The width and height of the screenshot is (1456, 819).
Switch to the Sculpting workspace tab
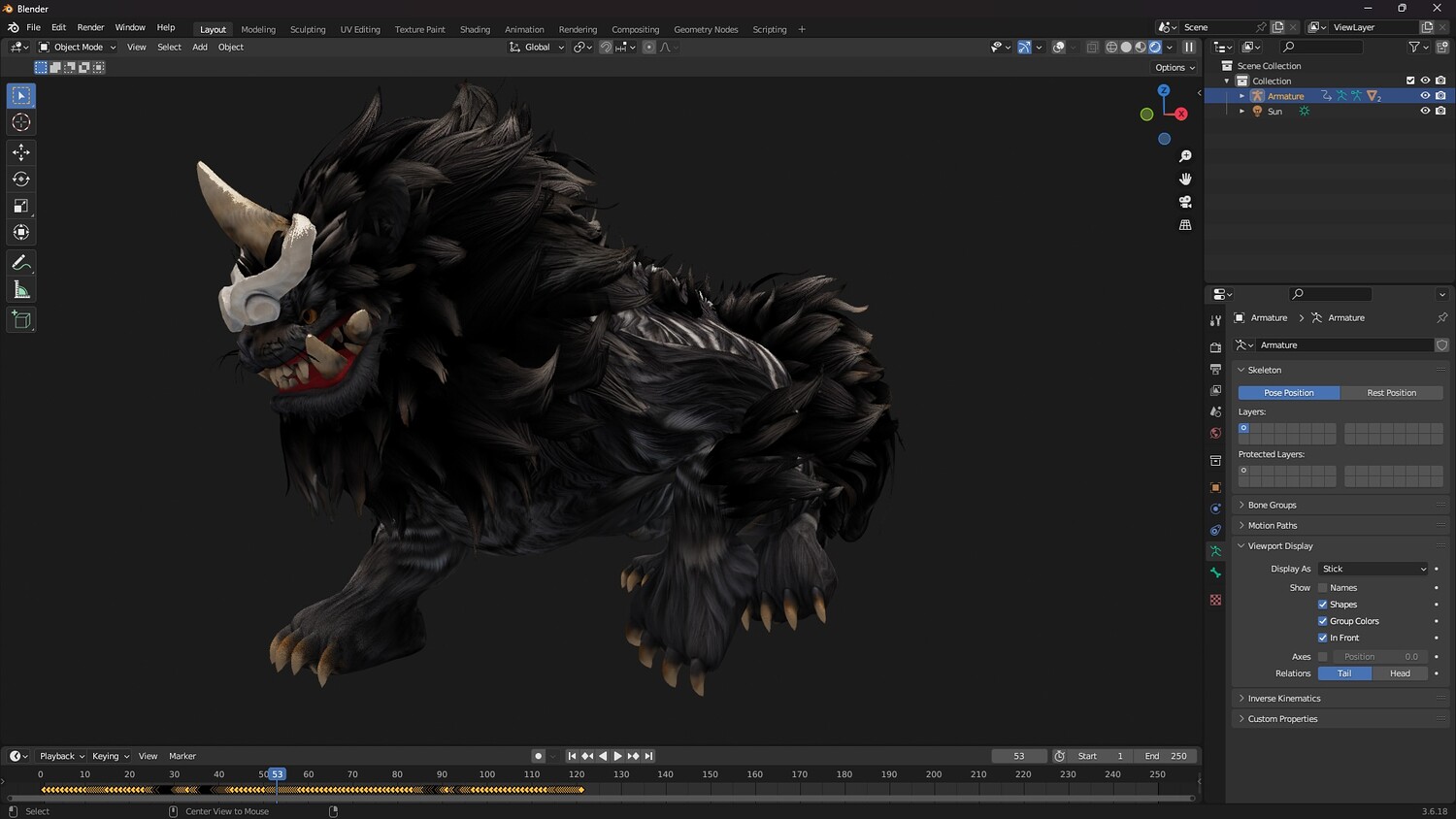coord(308,29)
